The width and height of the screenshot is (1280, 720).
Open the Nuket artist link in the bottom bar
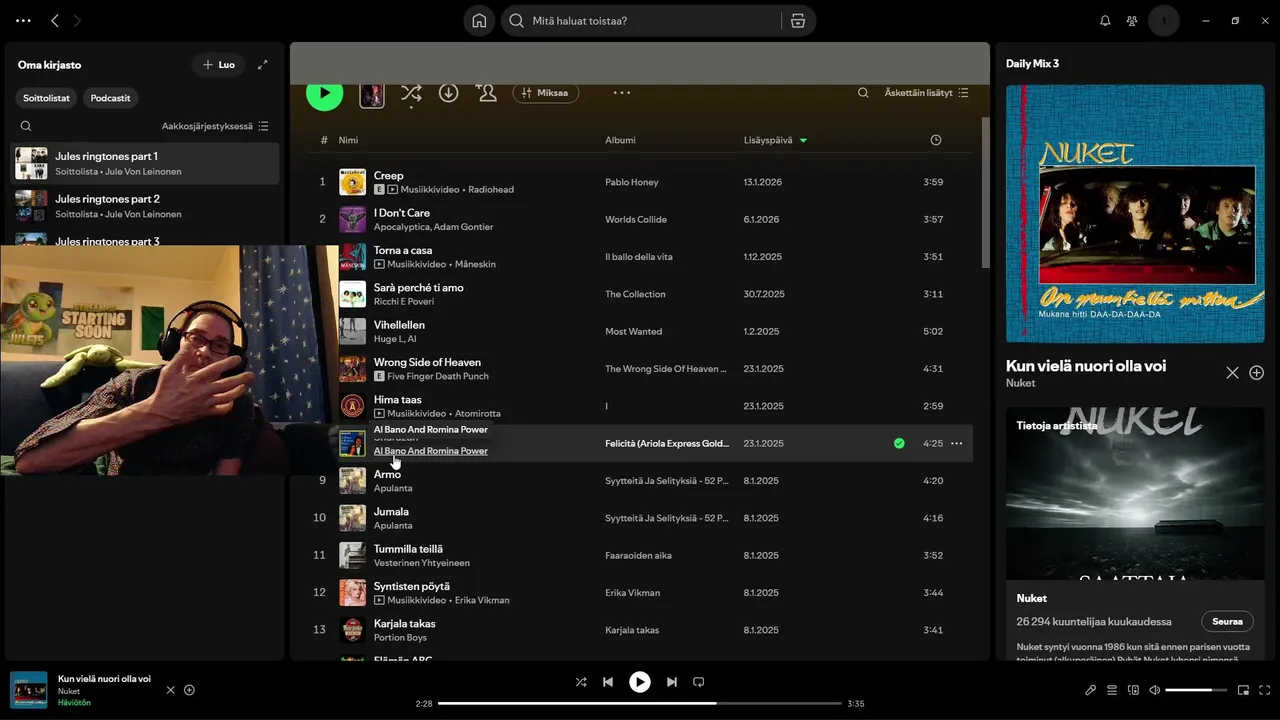[69, 691]
